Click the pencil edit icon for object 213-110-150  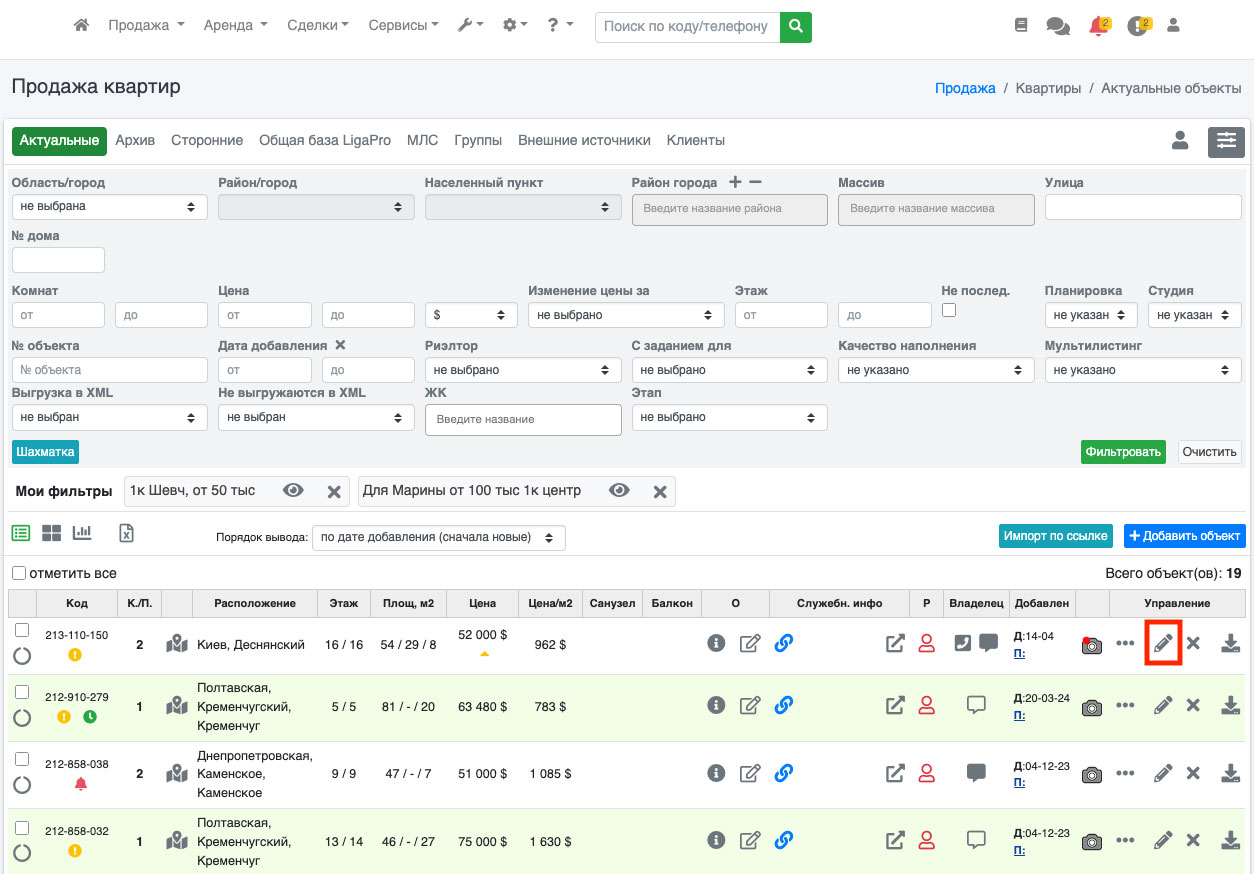tap(1162, 644)
